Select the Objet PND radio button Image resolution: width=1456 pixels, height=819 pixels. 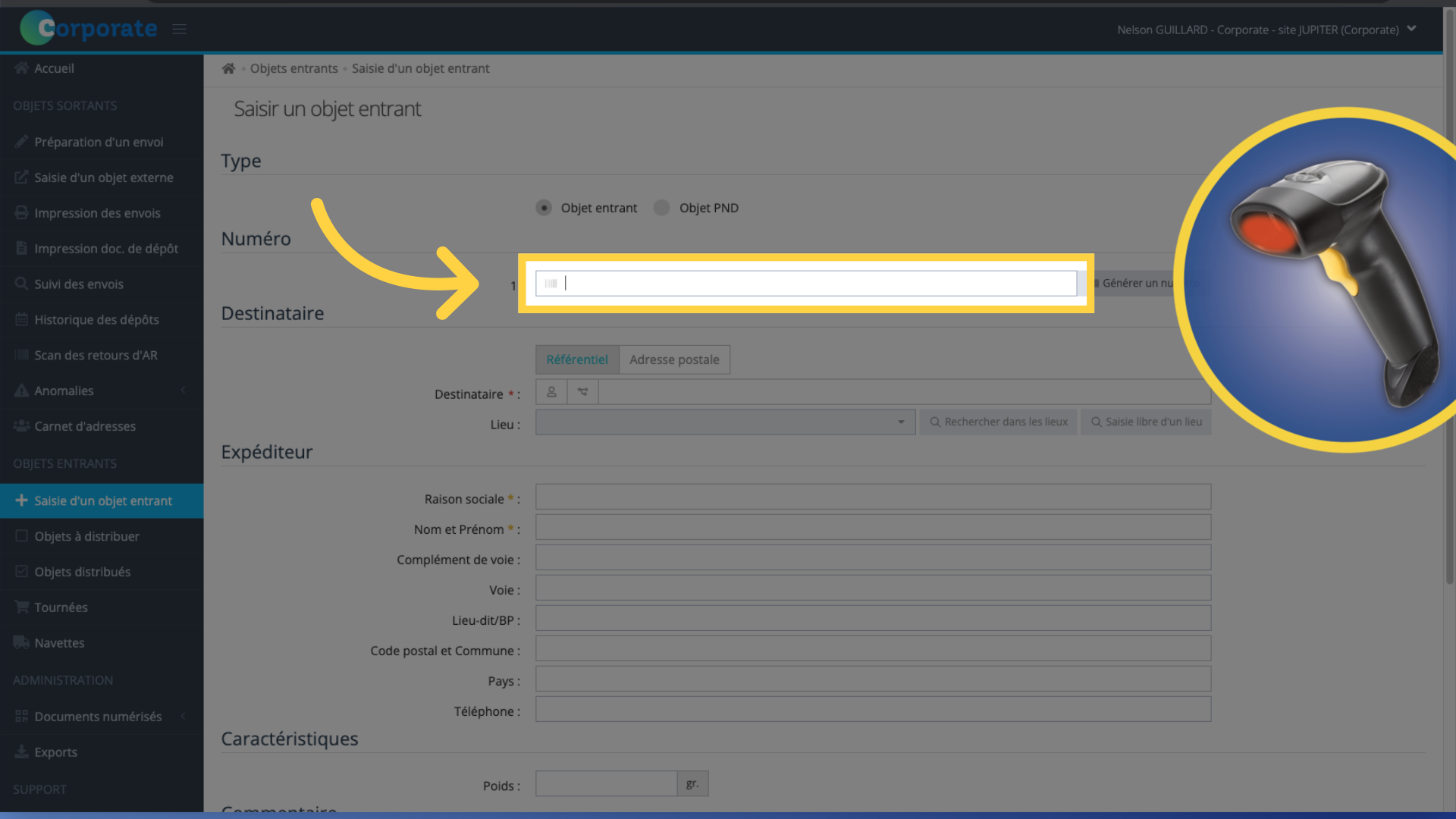(662, 207)
